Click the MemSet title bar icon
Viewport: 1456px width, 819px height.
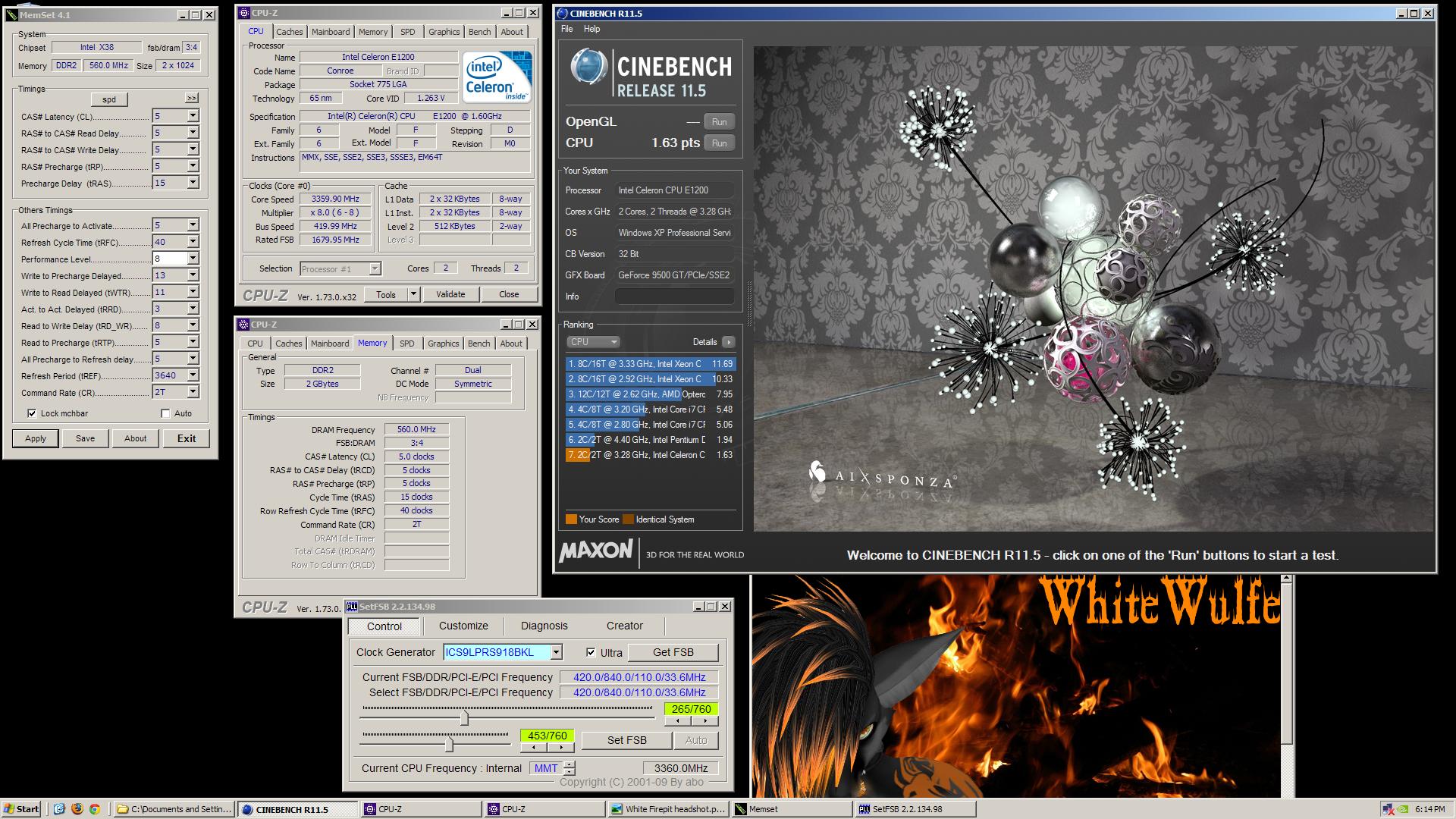(x=11, y=14)
